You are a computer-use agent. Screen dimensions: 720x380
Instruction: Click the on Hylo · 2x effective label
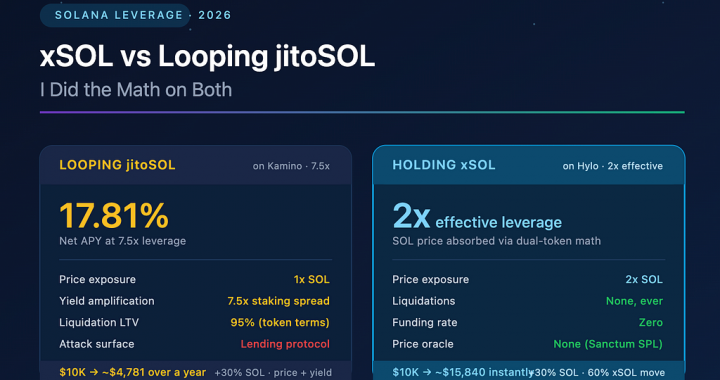coord(613,166)
